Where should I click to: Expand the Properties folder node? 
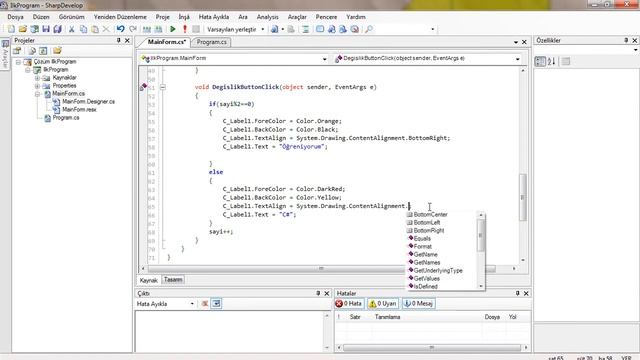pyautogui.click(x=37, y=86)
